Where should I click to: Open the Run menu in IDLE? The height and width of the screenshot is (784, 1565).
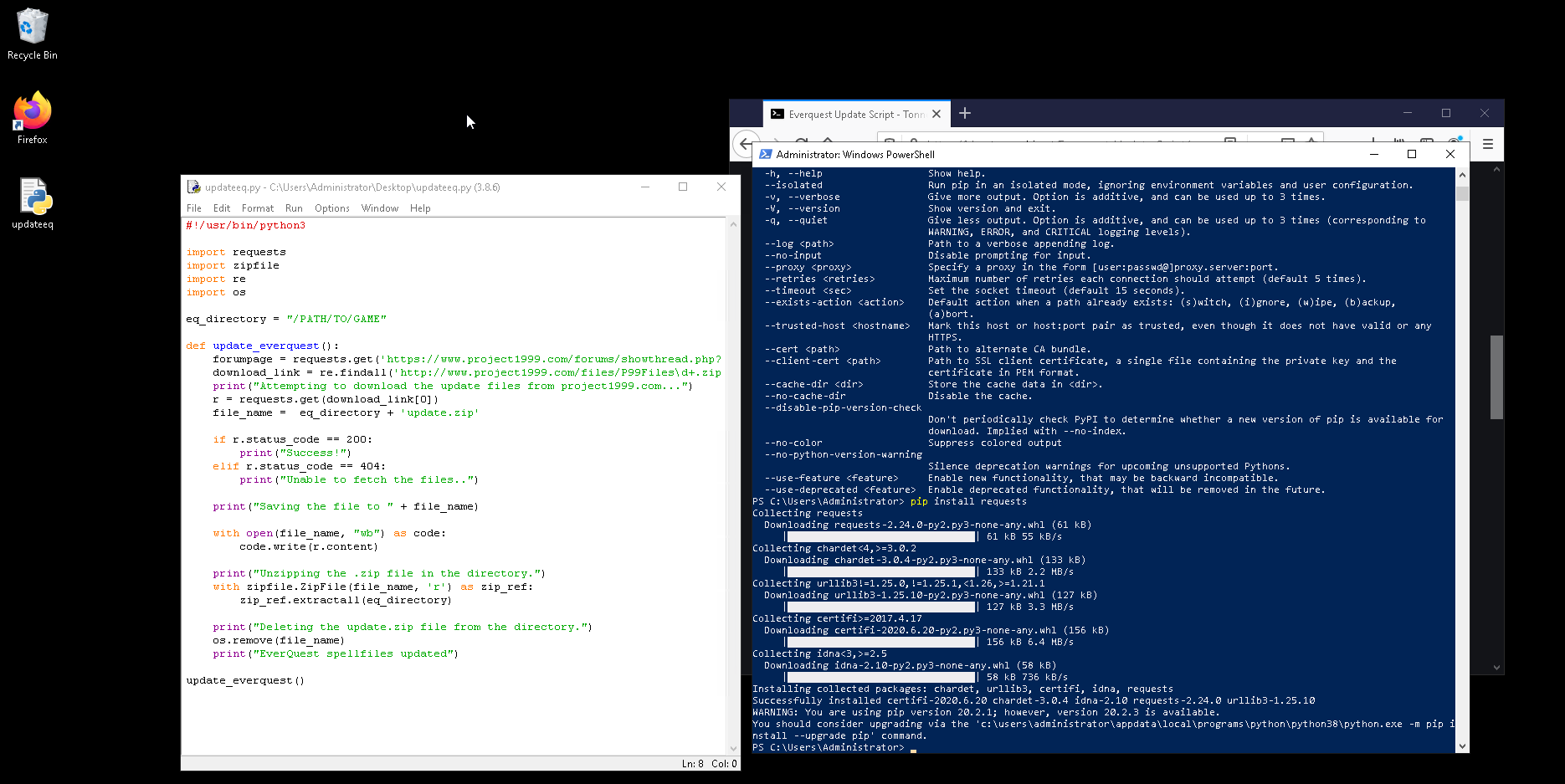(x=294, y=208)
